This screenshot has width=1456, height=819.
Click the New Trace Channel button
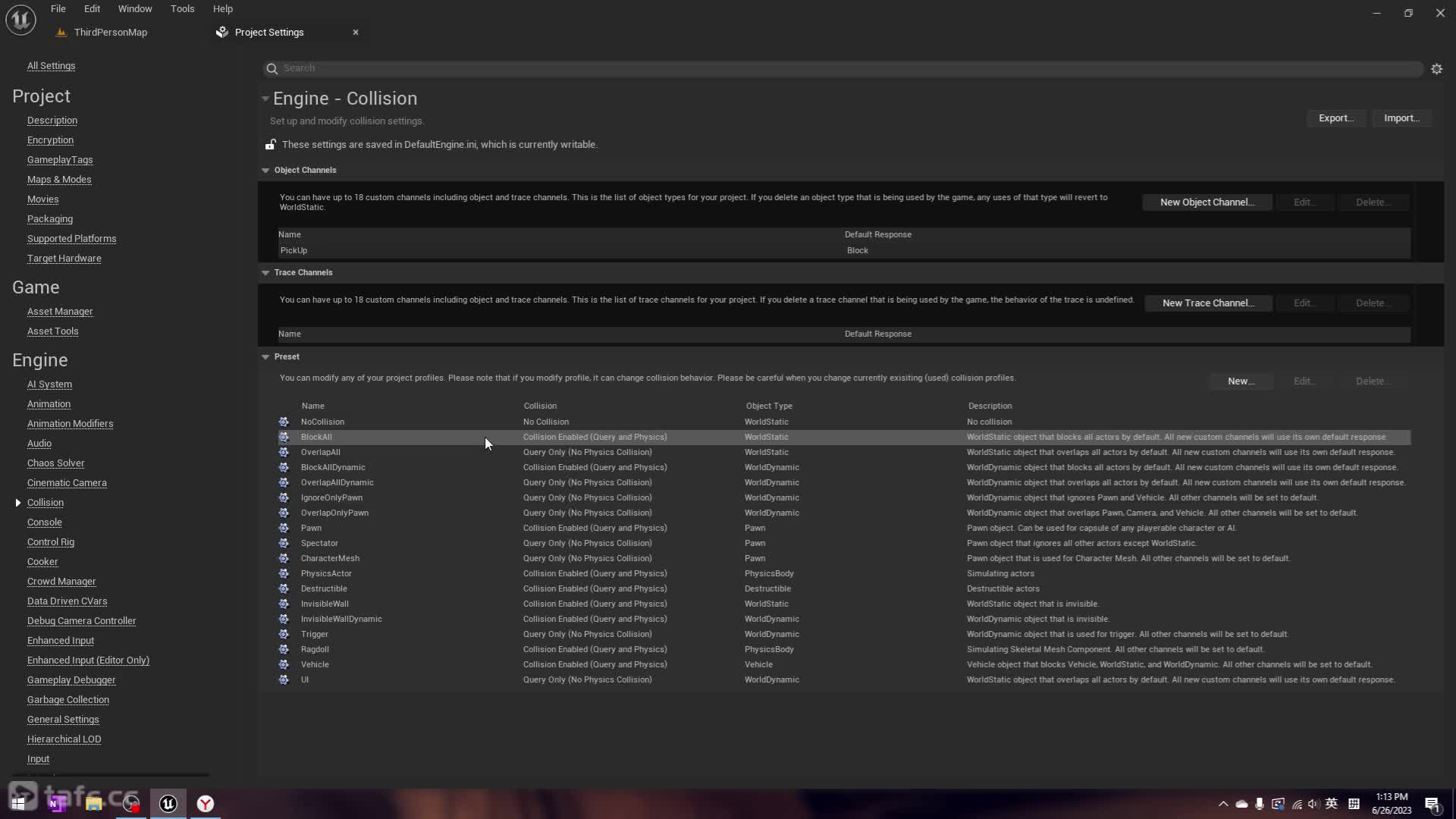click(x=1207, y=303)
